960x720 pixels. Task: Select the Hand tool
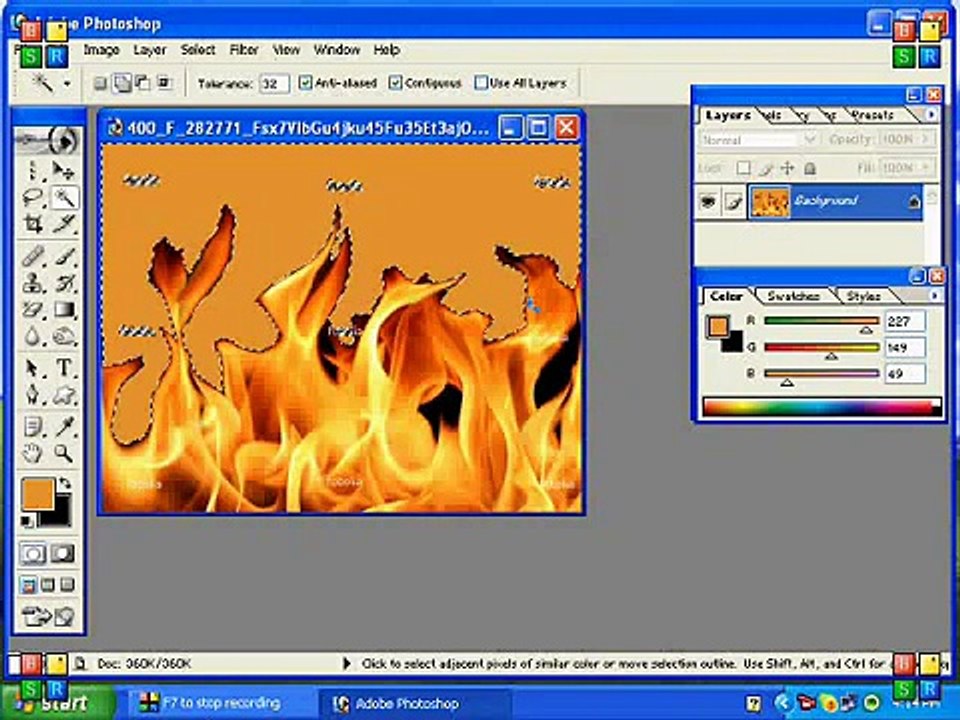[x=32, y=453]
